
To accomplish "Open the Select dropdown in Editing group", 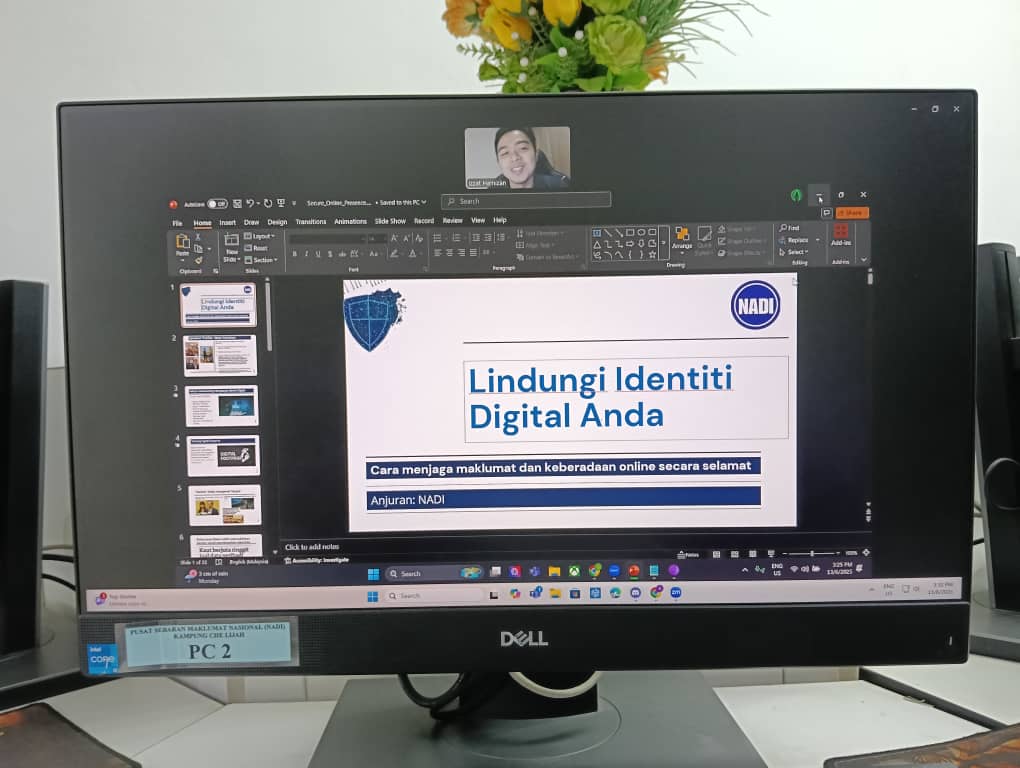I will [794, 252].
